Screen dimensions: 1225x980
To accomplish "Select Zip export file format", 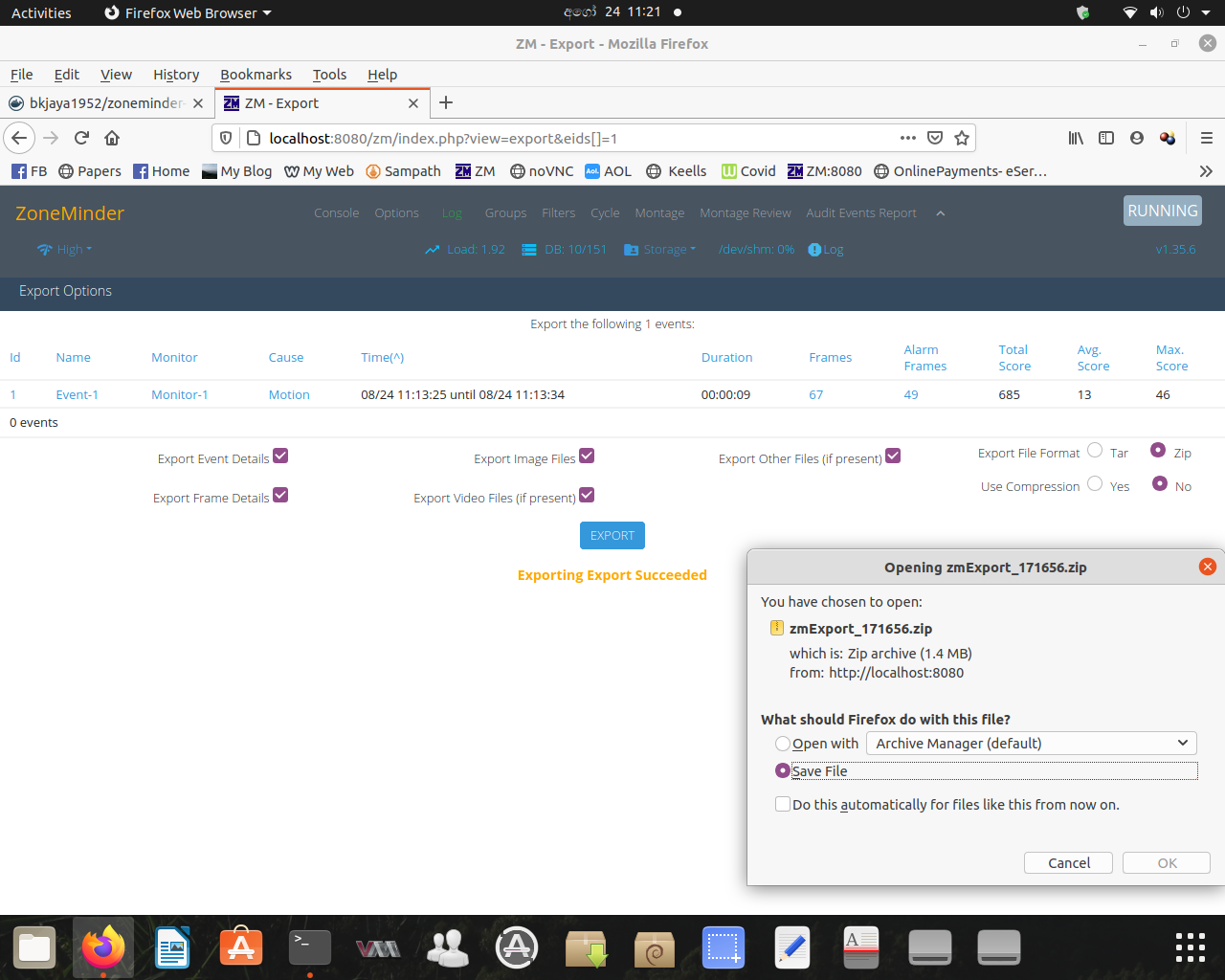I will (1158, 450).
